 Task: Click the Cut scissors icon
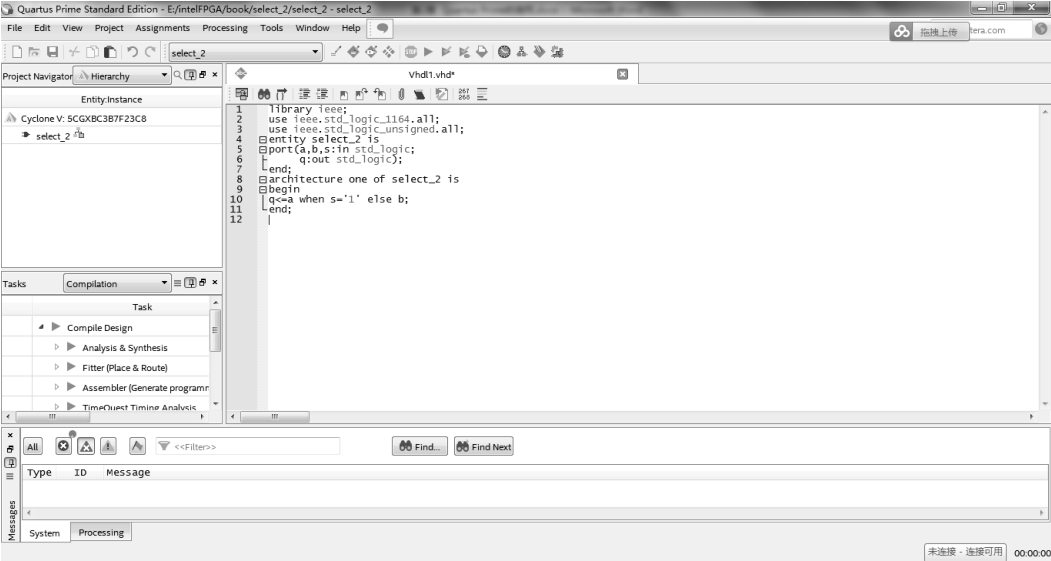pos(74,52)
